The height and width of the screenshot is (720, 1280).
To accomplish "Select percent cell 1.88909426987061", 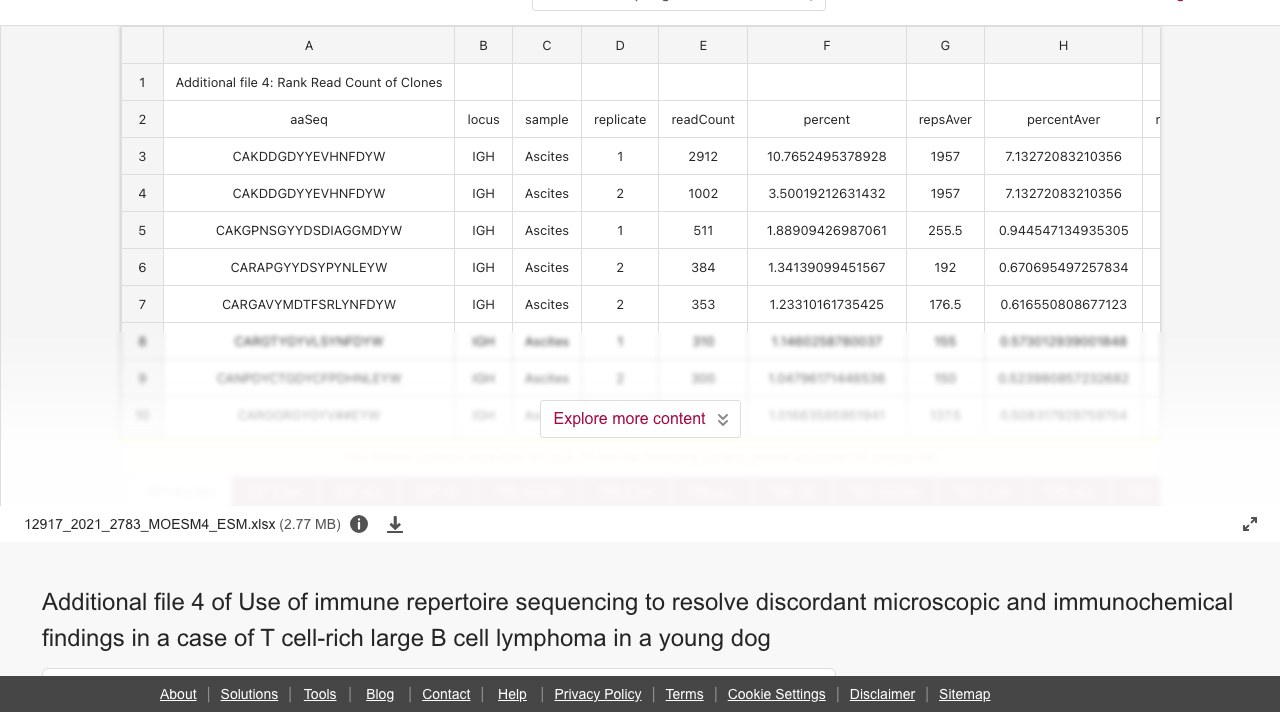I will pos(827,230).
